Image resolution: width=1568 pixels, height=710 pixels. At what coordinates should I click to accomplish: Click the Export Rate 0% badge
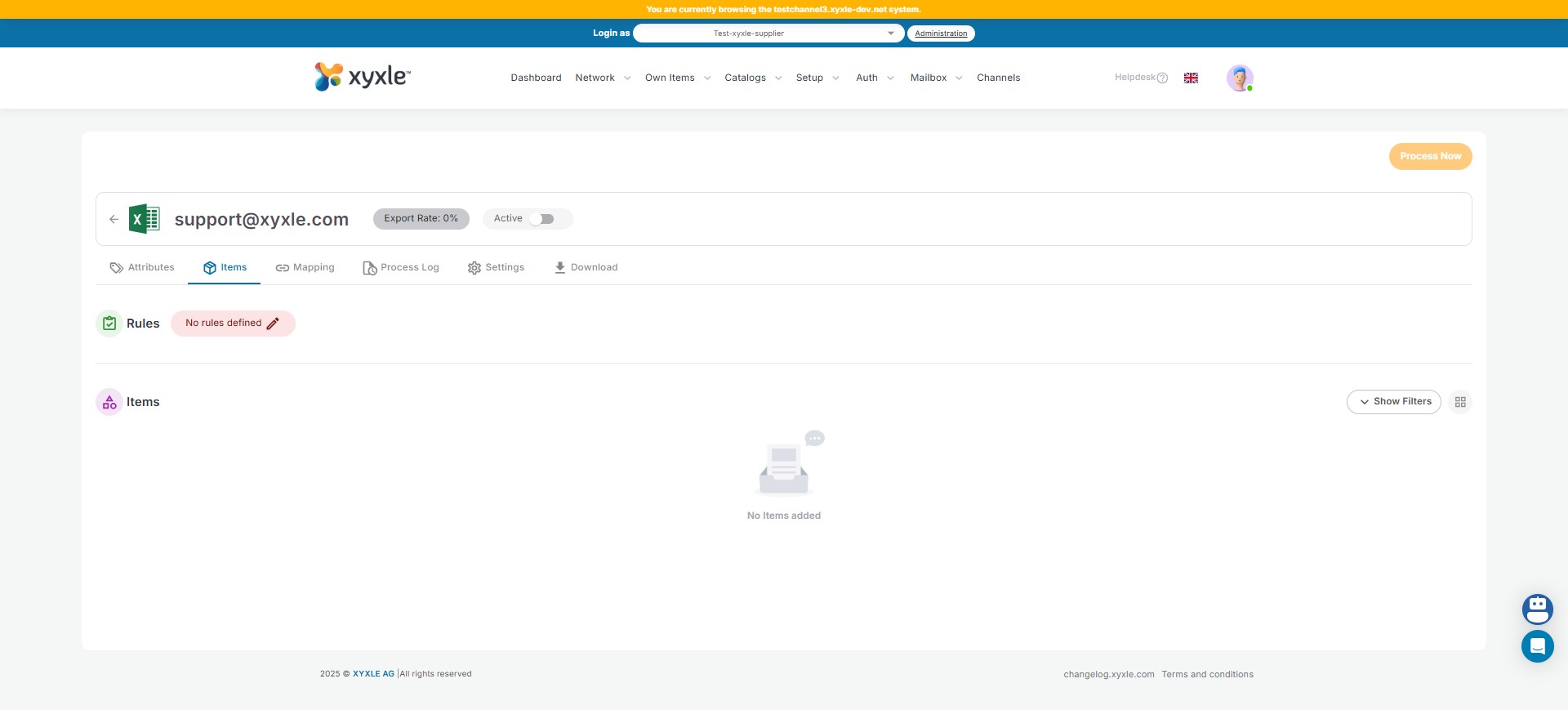pos(421,219)
